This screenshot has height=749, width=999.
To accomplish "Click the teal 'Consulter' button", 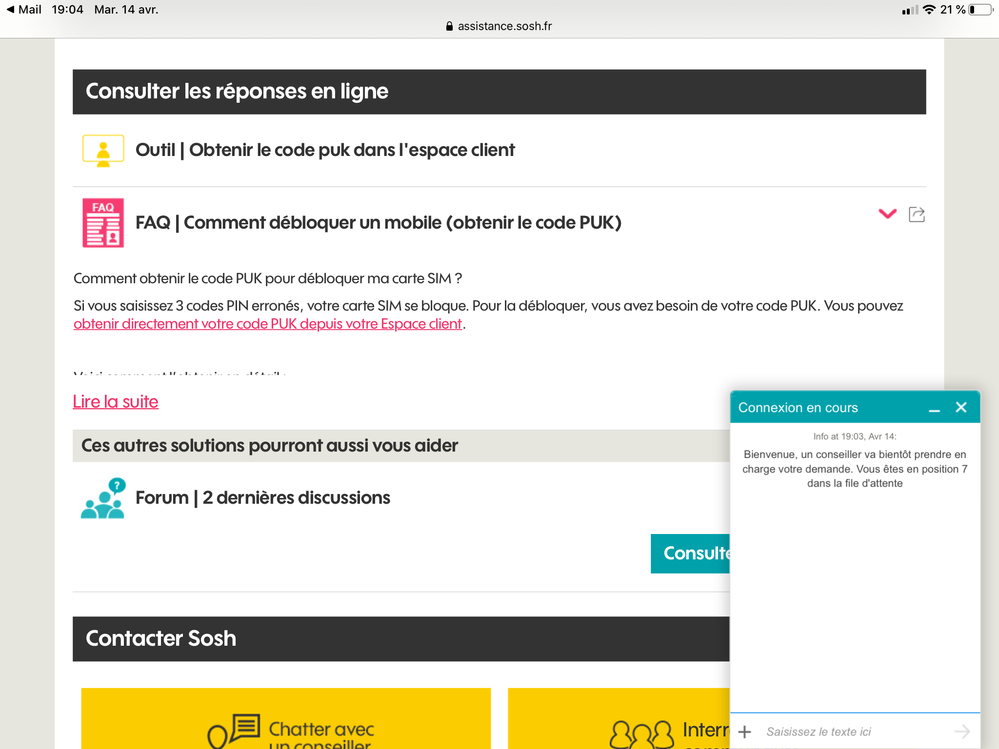I will click(691, 553).
